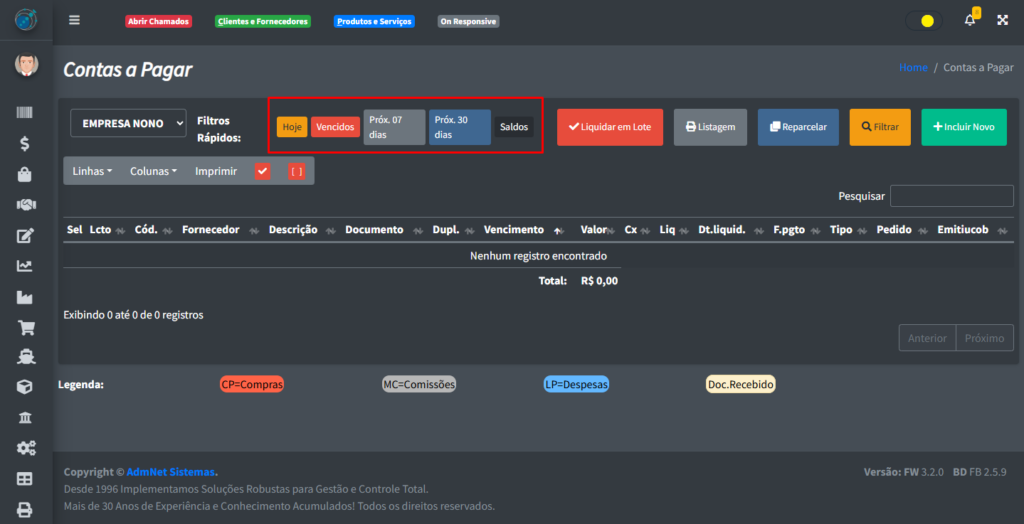Open the gears settings sidebar icon
The image size is (1024, 524).
(x=25, y=448)
